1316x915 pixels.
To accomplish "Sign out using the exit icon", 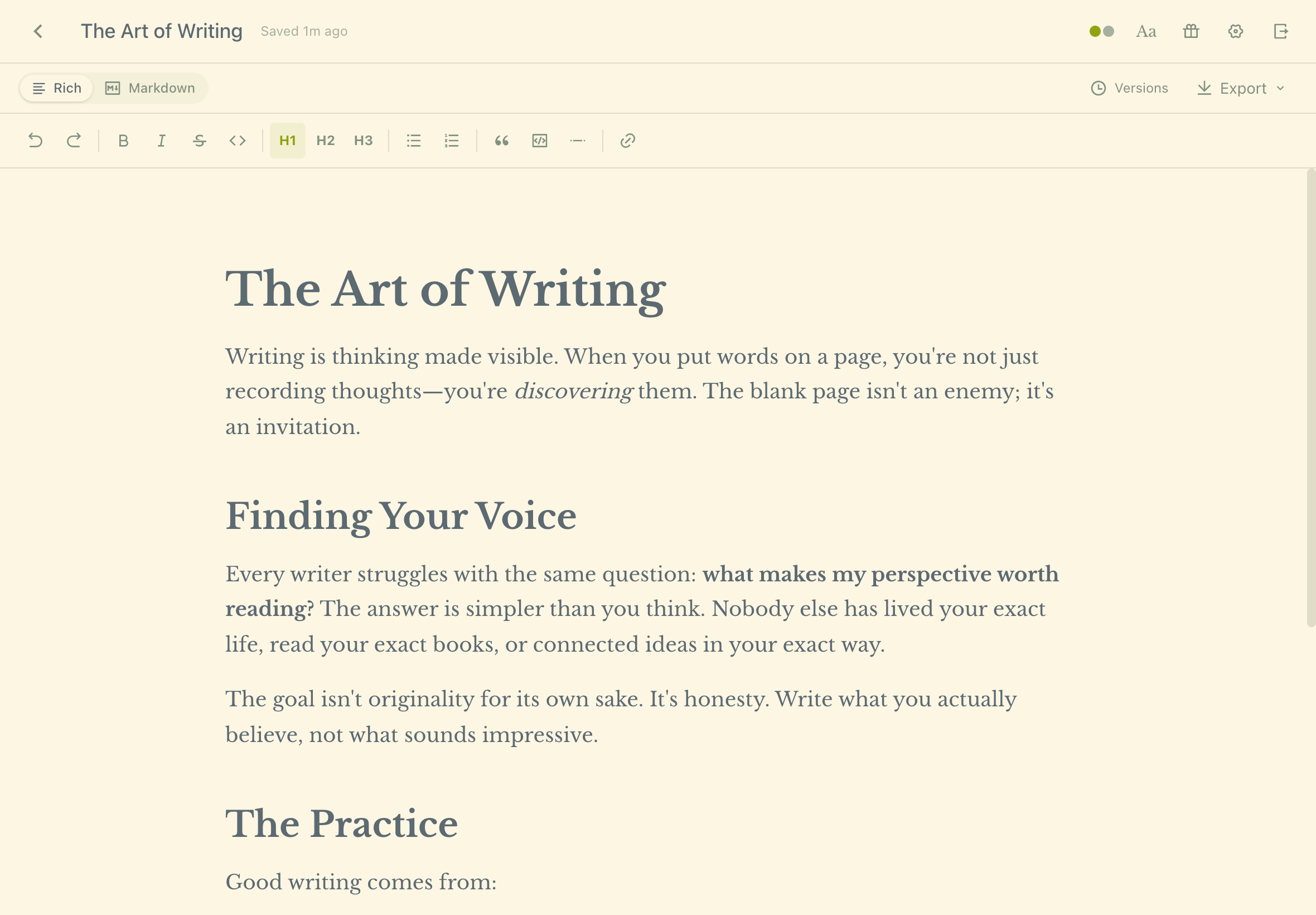I will [1281, 32].
